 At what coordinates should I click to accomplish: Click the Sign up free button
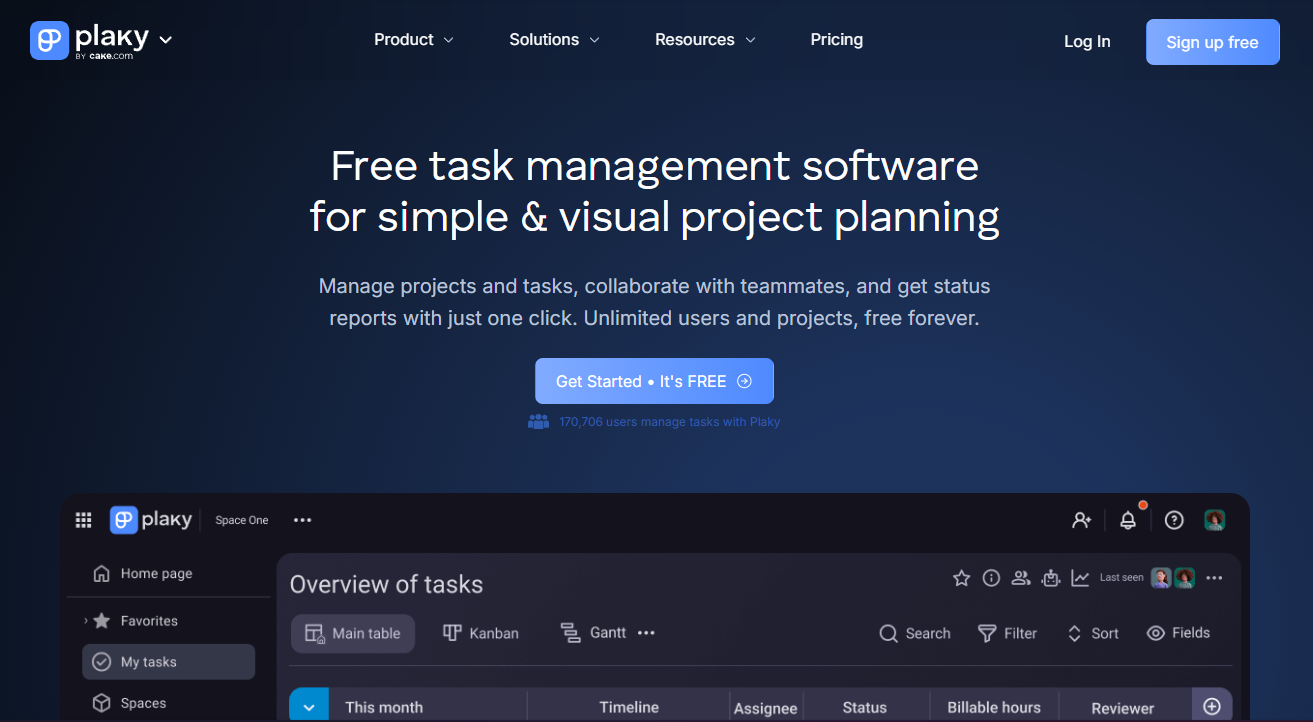tap(1212, 42)
